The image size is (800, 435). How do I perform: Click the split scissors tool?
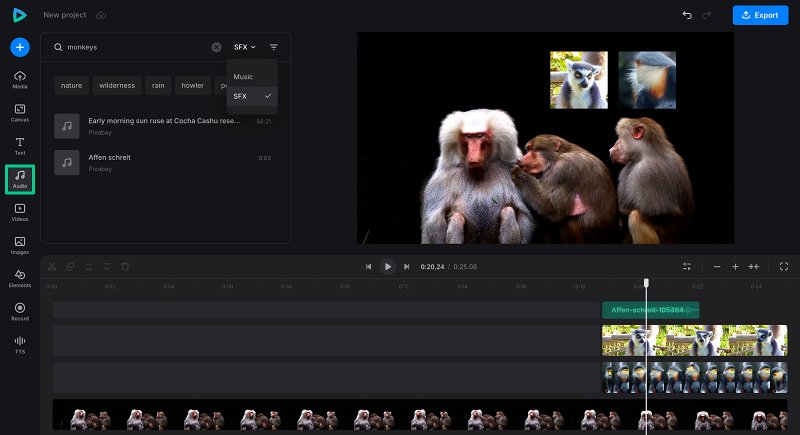pos(52,267)
